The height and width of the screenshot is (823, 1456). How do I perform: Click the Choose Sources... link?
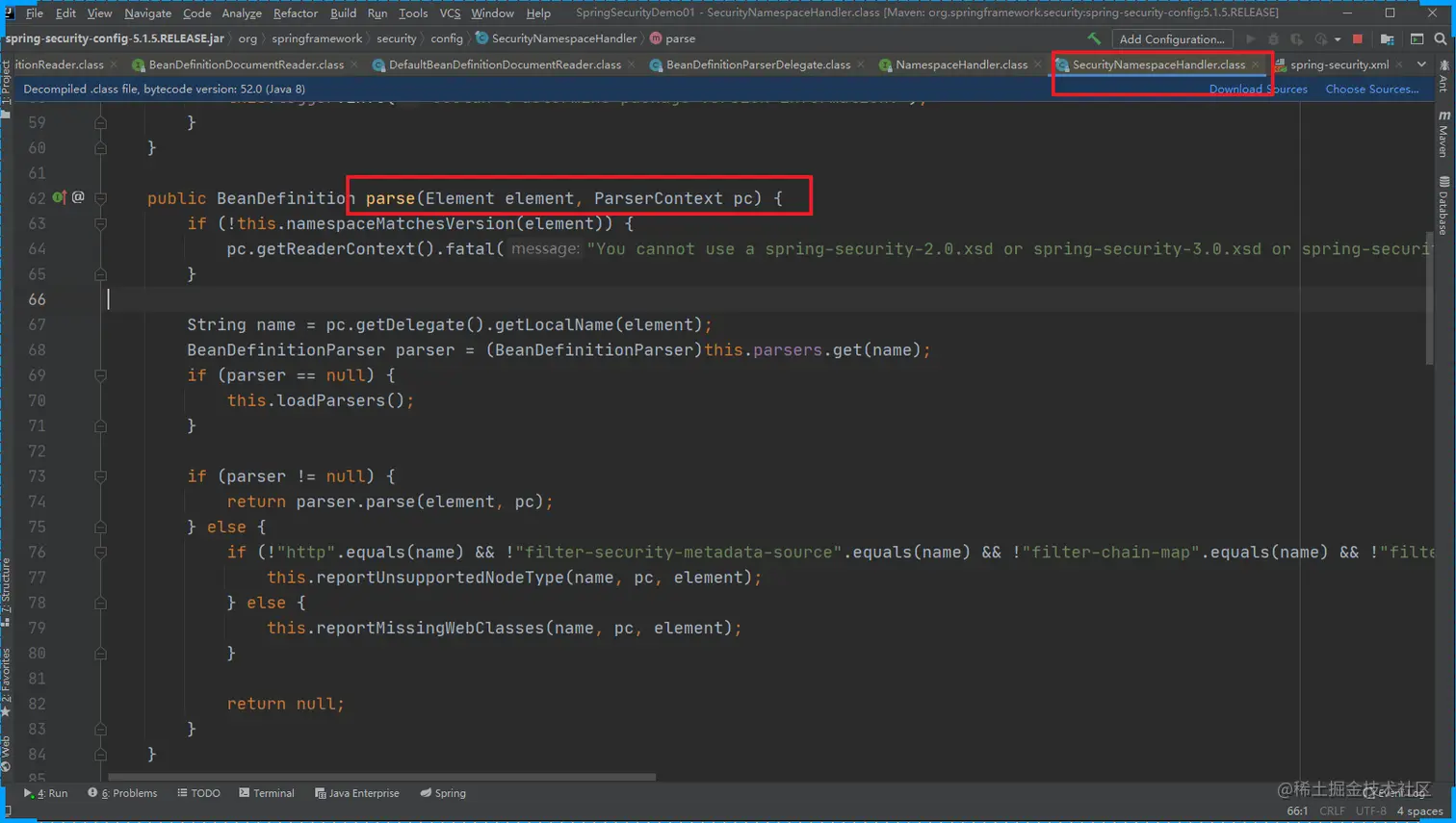[x=1372, y=89]
